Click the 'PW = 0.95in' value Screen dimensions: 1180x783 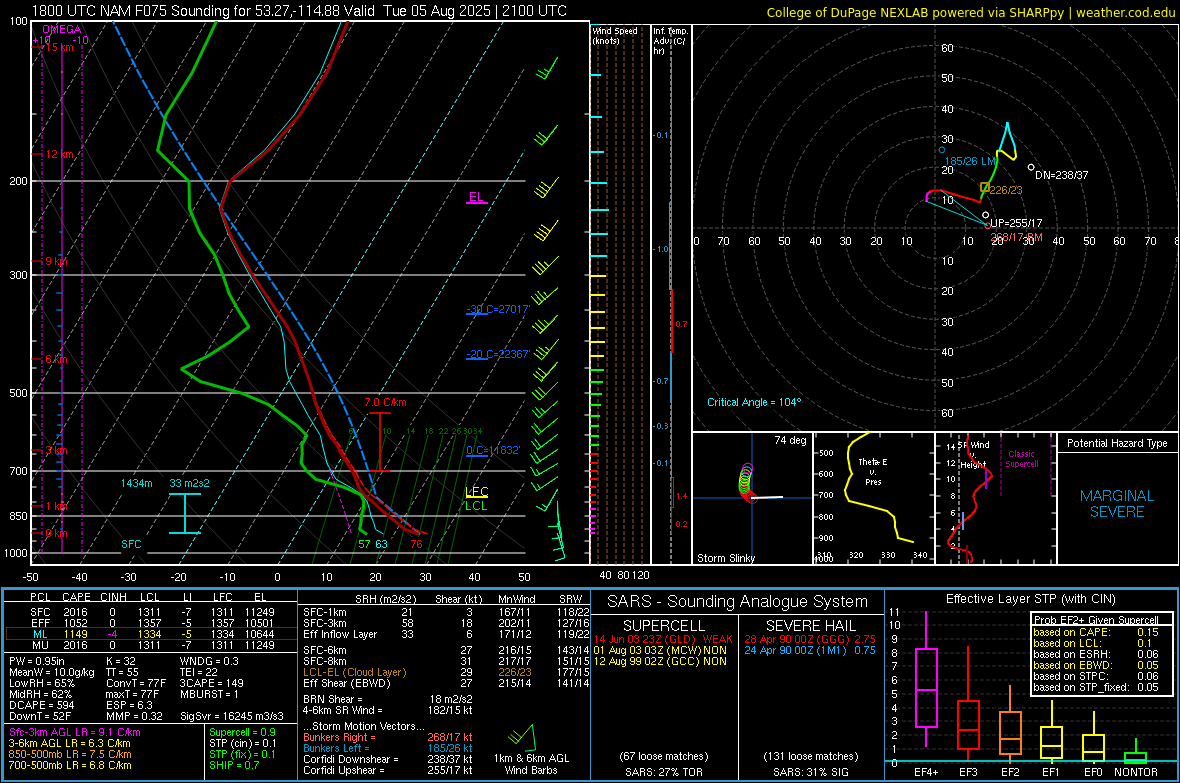point(37,661)
